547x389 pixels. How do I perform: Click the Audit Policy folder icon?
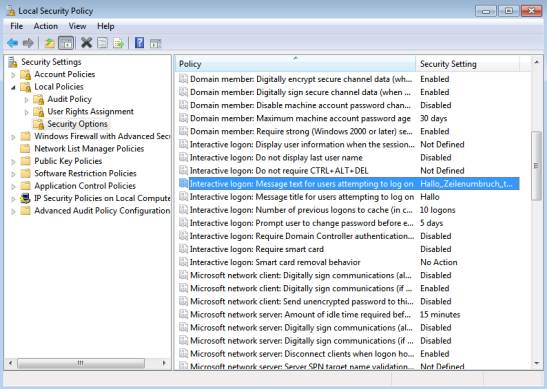[38, 99]
